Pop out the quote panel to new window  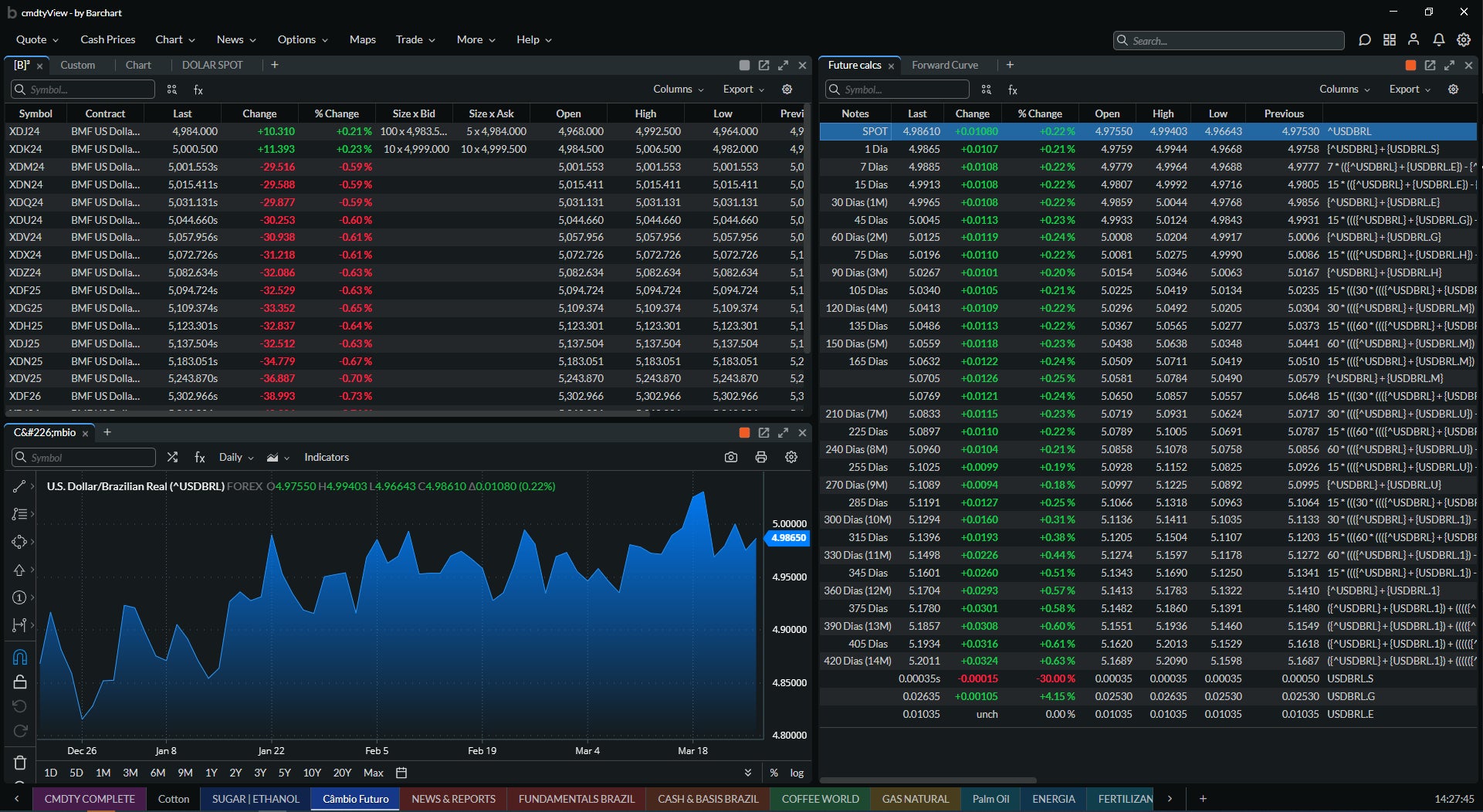coord(764,66)
